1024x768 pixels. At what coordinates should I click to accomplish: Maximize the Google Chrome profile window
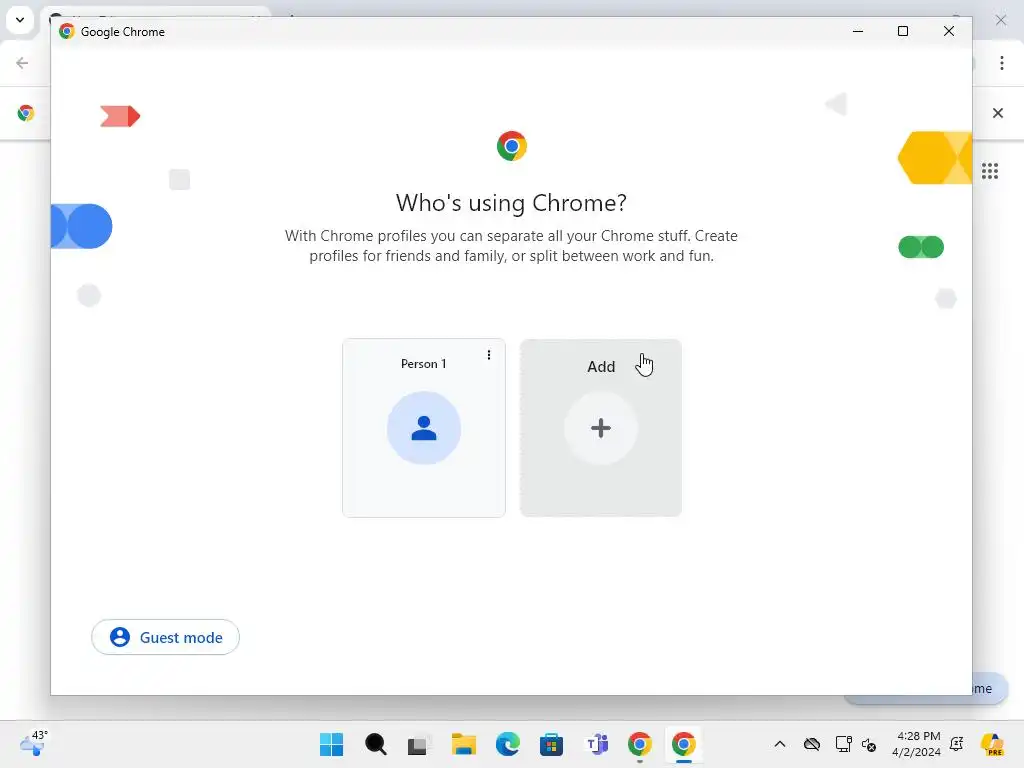[x=903, y=31]
